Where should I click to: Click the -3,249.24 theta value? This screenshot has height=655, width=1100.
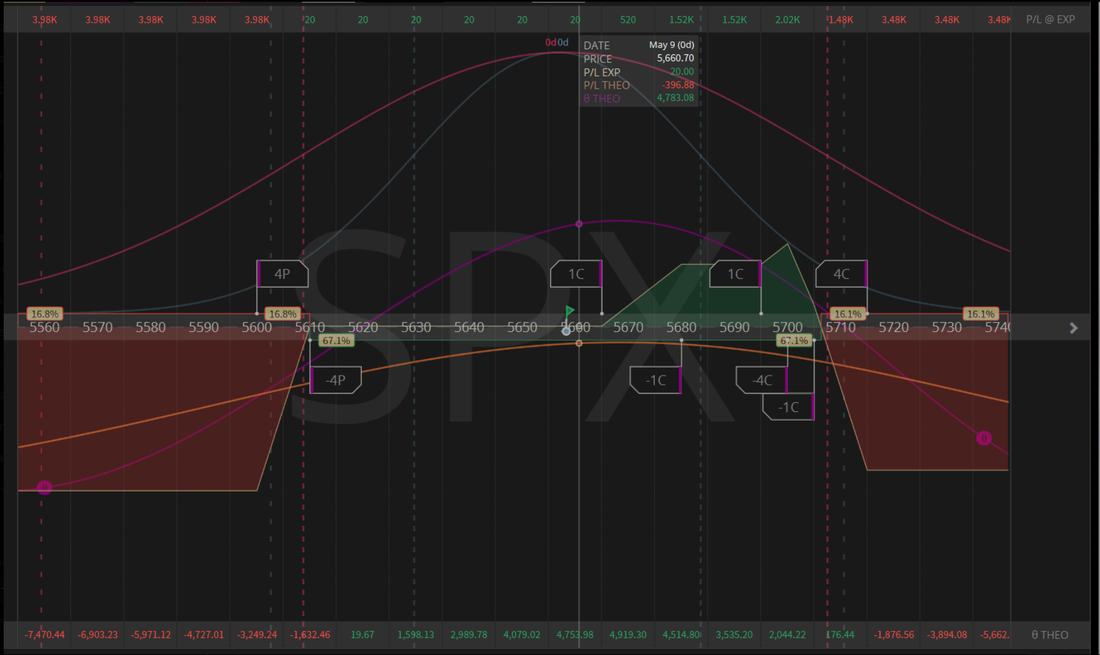point(257,635)
